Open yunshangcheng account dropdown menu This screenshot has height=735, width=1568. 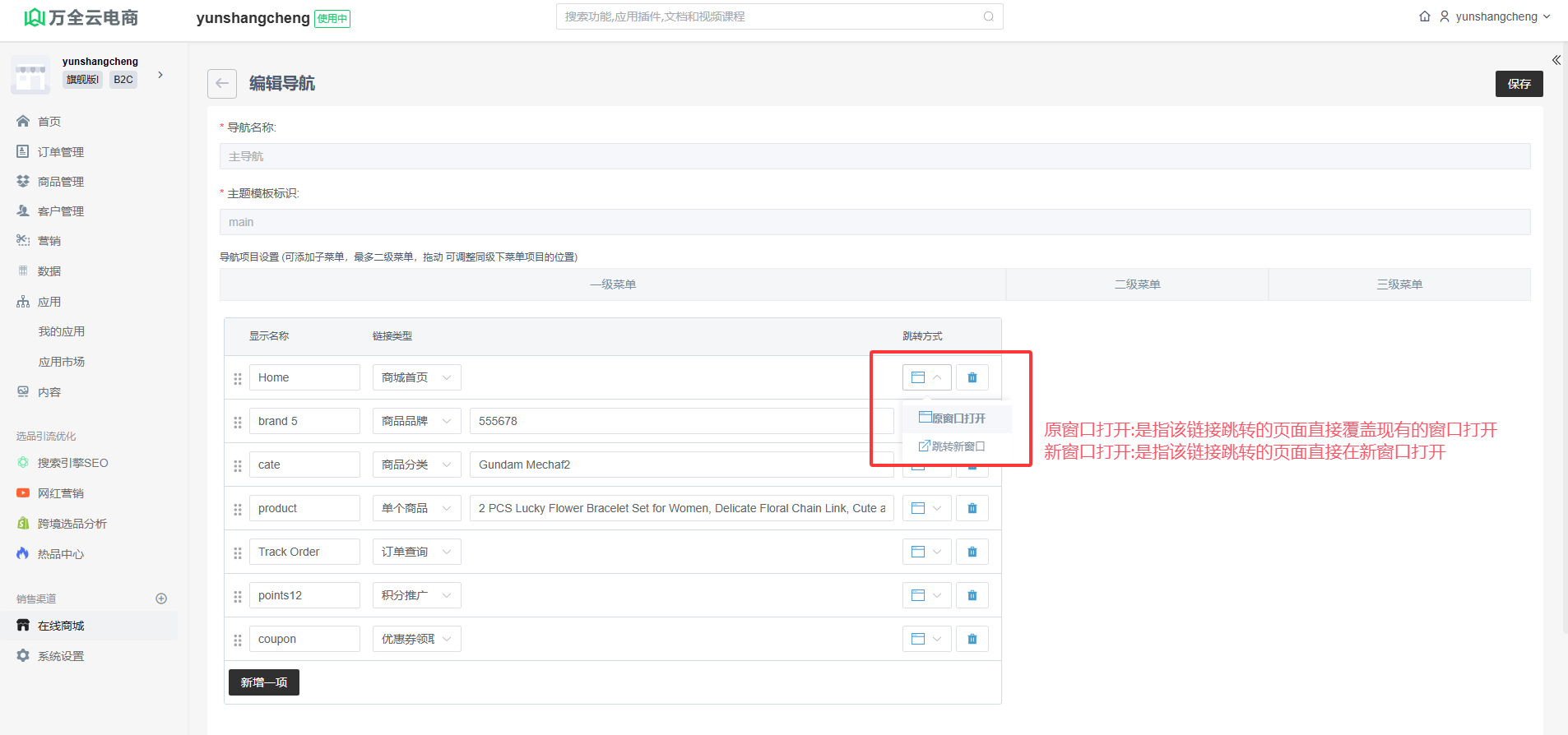click(x=1496, y=16)
